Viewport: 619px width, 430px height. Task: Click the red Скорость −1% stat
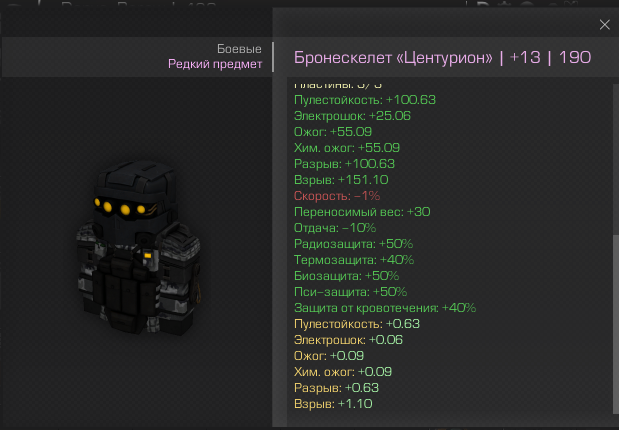(337, 196)
